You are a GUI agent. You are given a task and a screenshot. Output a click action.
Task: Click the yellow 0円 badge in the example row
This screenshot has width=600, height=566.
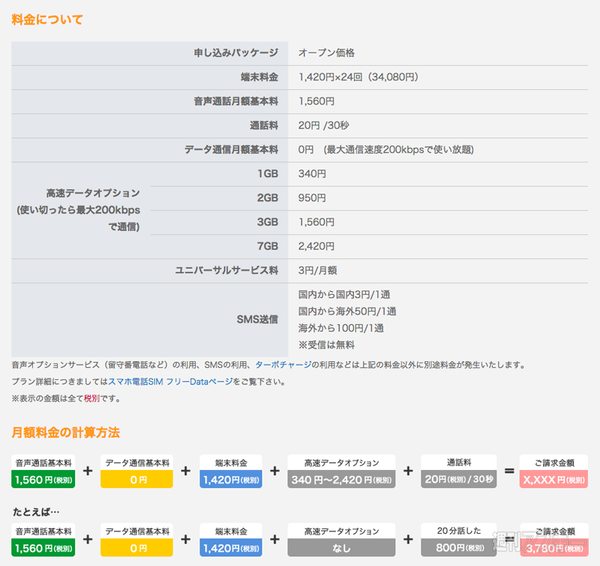(137, 548)
